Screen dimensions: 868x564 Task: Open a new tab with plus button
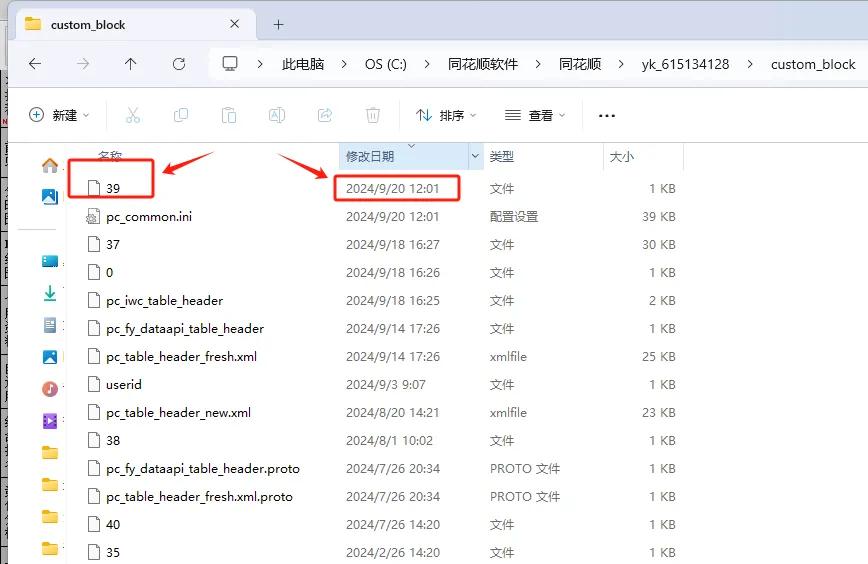[x=278, y=24]
